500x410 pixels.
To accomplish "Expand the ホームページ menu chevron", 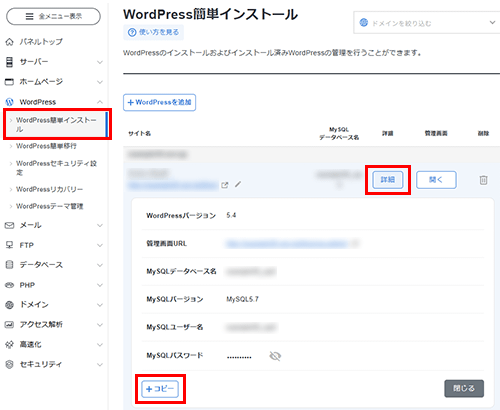I will pyautogui.click(x=100, y=82).
